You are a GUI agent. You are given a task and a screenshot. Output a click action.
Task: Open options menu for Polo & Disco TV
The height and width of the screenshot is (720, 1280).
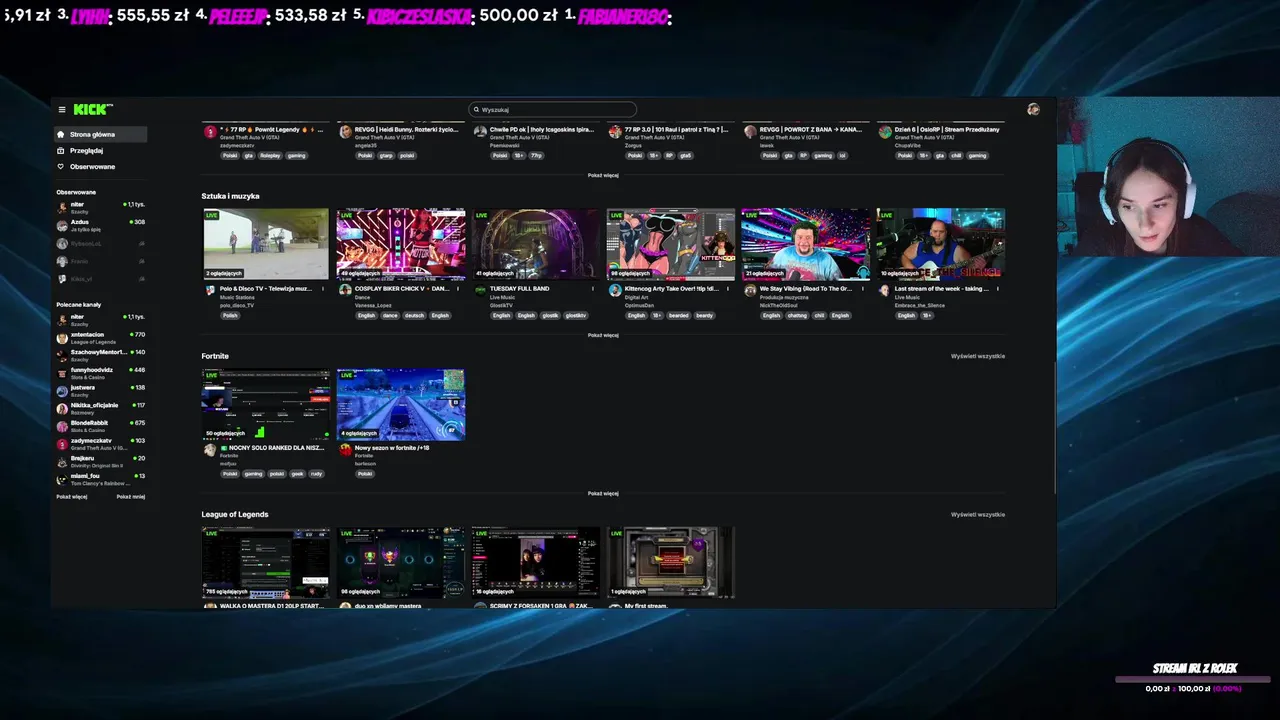[323, 289]
